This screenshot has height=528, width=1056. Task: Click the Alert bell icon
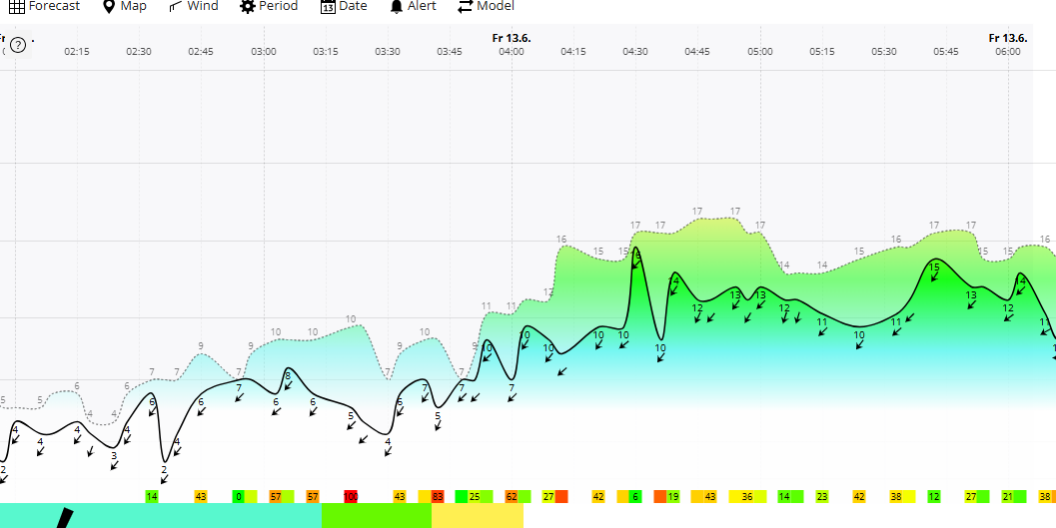coord(397,6)
